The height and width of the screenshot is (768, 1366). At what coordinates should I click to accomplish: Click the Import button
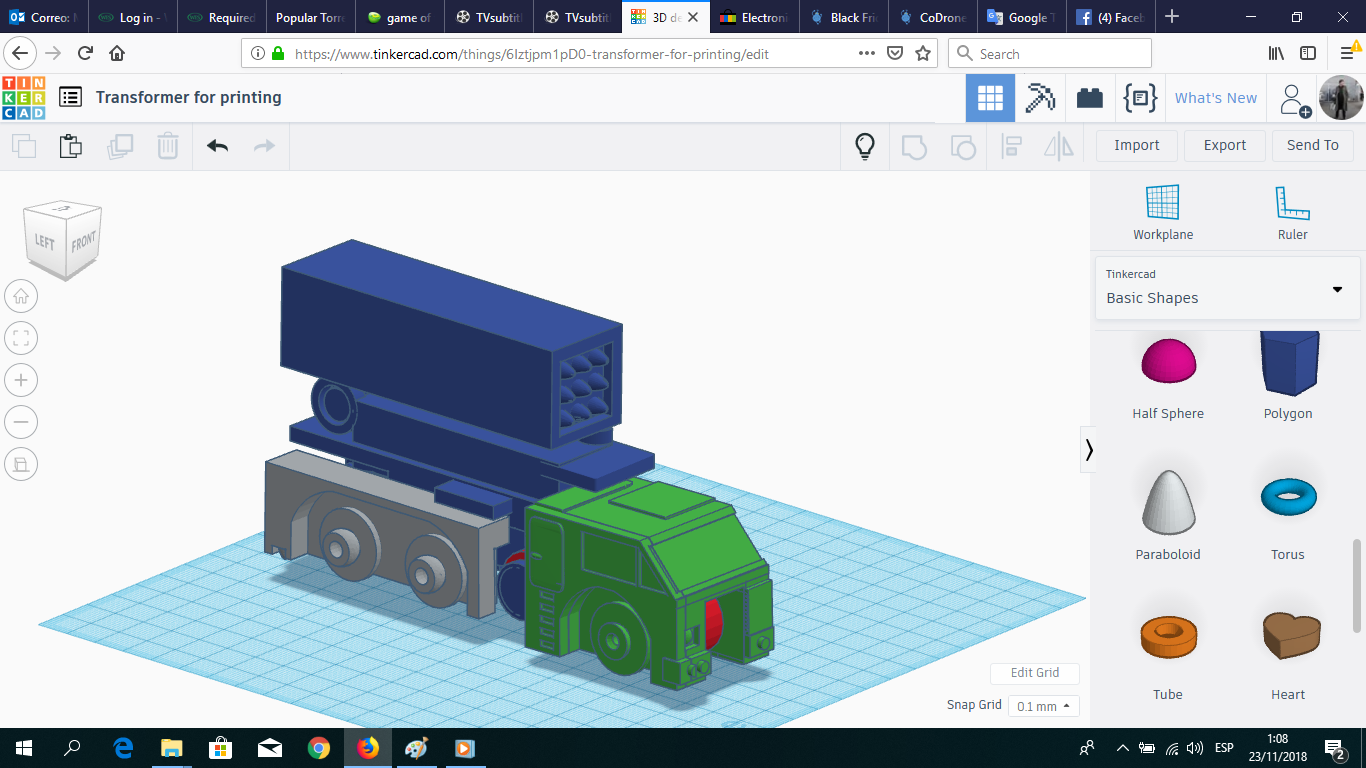1137,145
